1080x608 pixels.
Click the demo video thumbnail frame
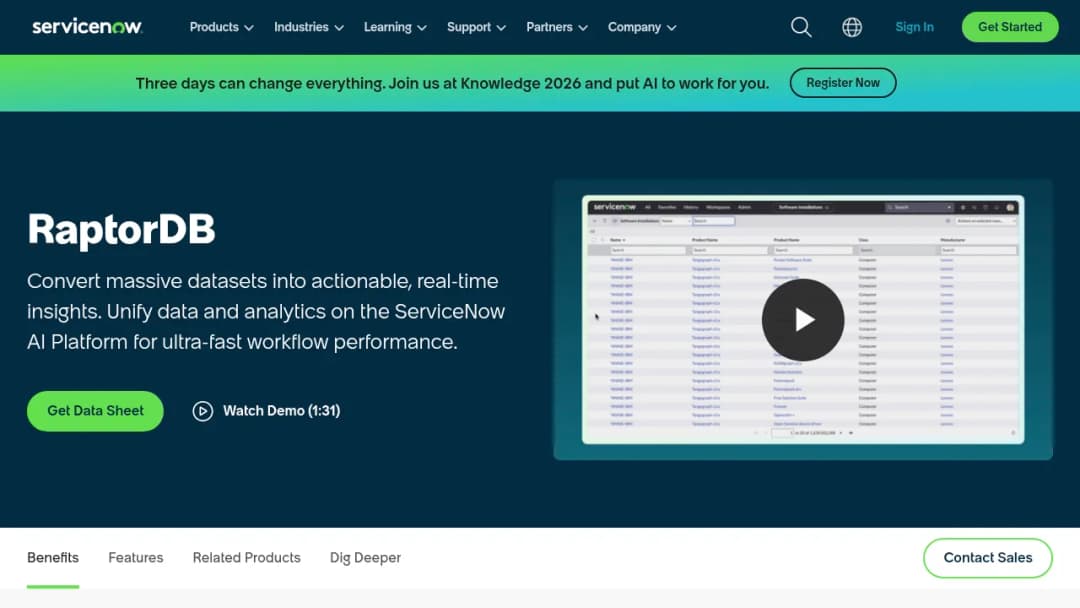click(802, 319)
